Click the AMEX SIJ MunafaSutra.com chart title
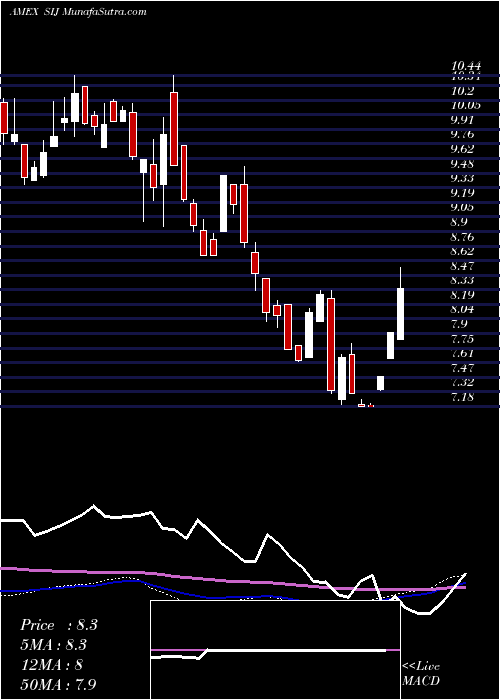The image size is (500, 700). [x=78, y=12]
